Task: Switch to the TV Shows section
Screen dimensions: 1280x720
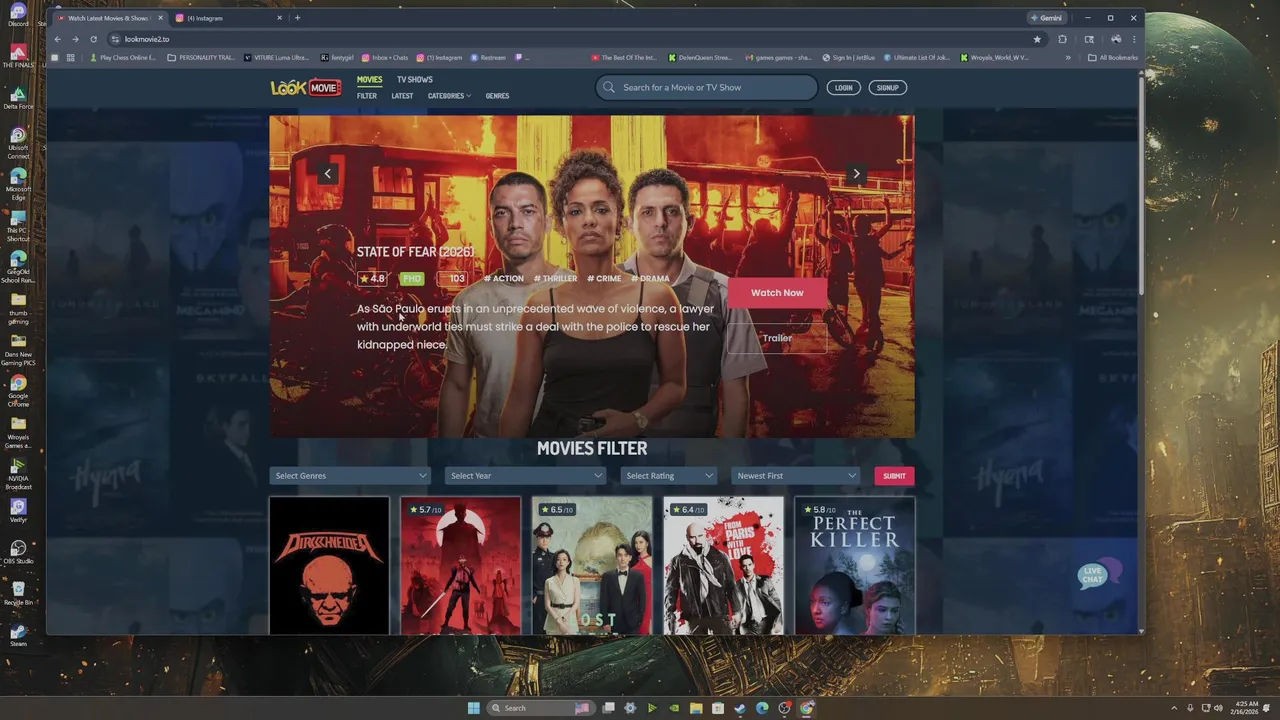Action: [414, 80]
